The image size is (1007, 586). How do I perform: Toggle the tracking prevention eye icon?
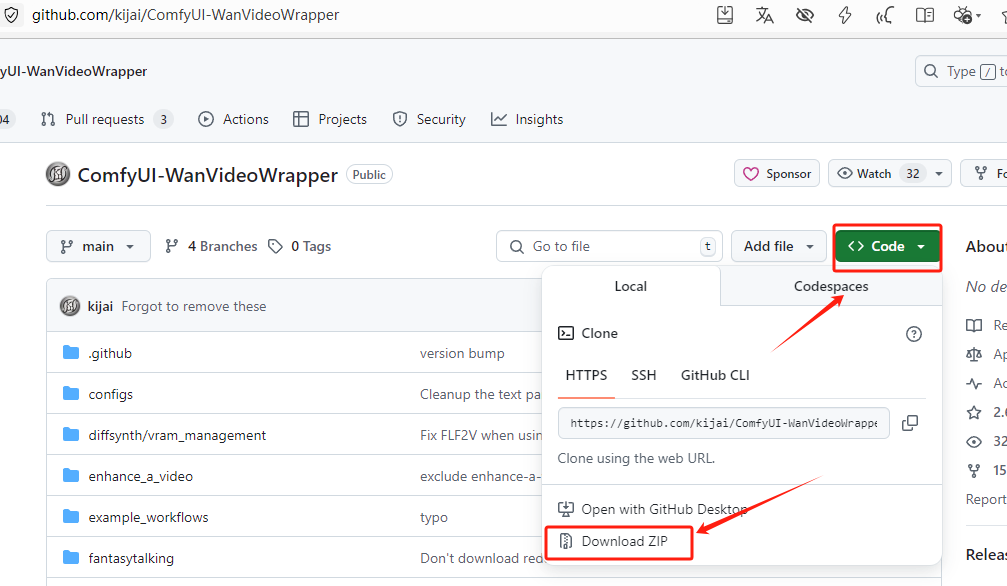[x=805, y=15]
